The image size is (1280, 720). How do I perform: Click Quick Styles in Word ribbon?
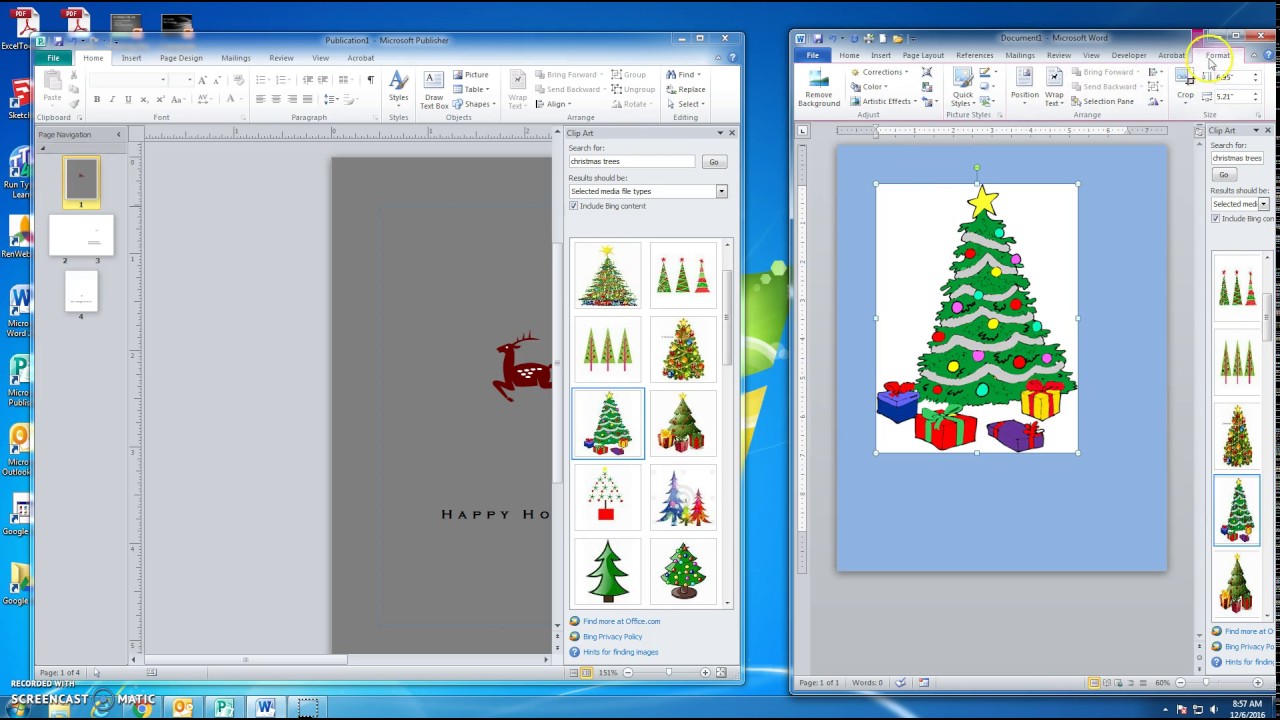[x=962, y=88]
